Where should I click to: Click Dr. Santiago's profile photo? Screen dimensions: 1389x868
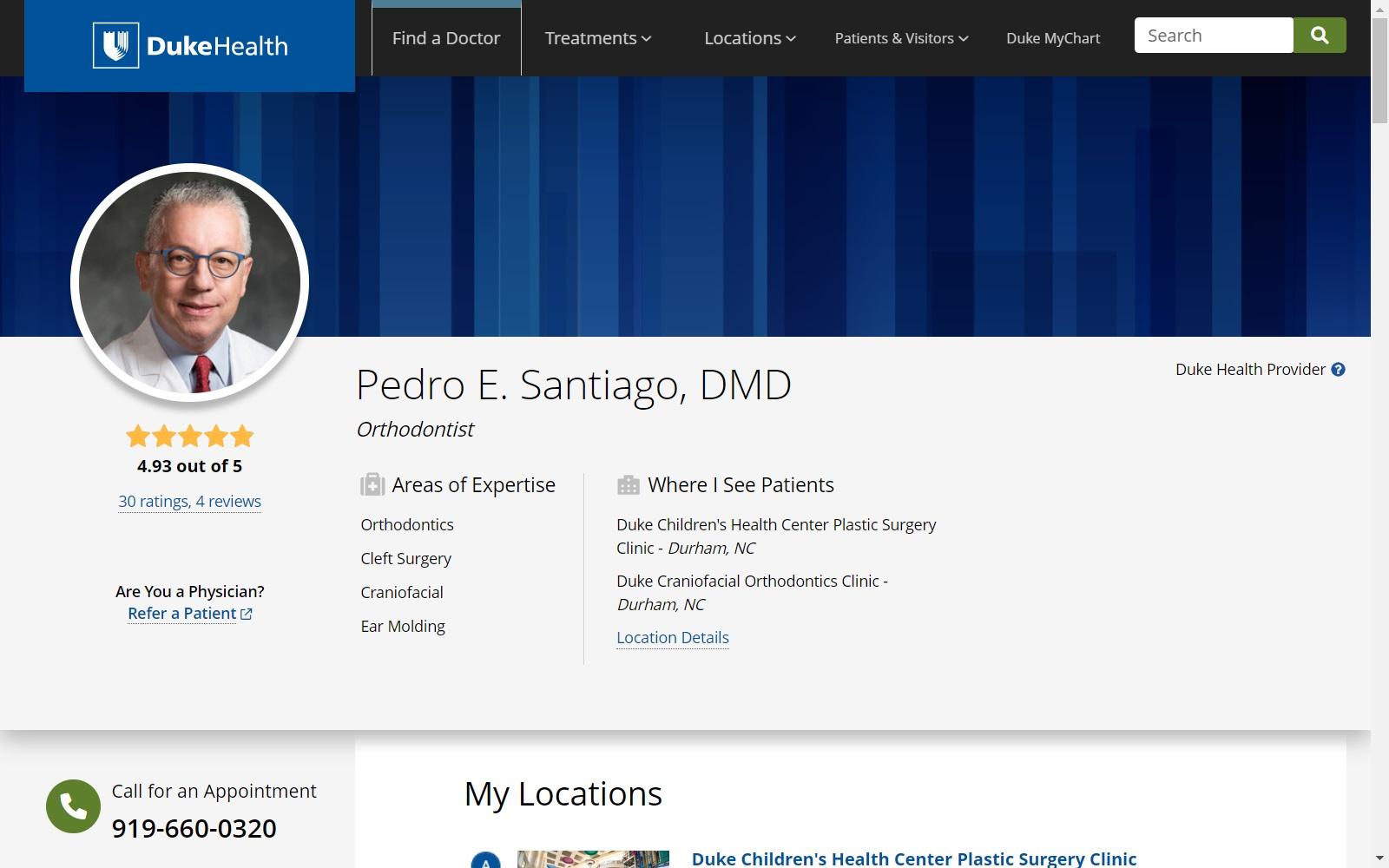click(190, 282)
